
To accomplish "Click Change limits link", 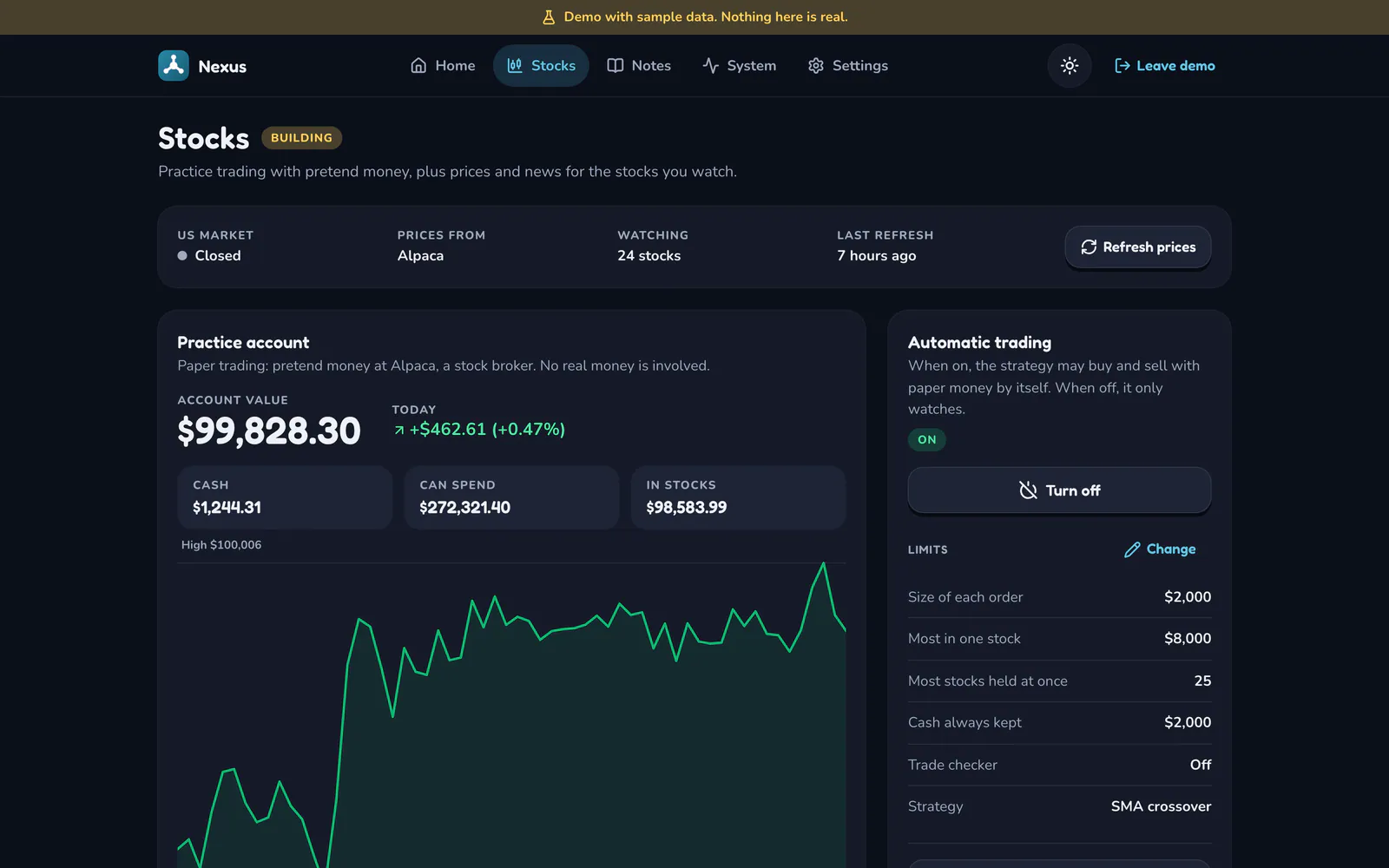I will (x=1160, y=549).
